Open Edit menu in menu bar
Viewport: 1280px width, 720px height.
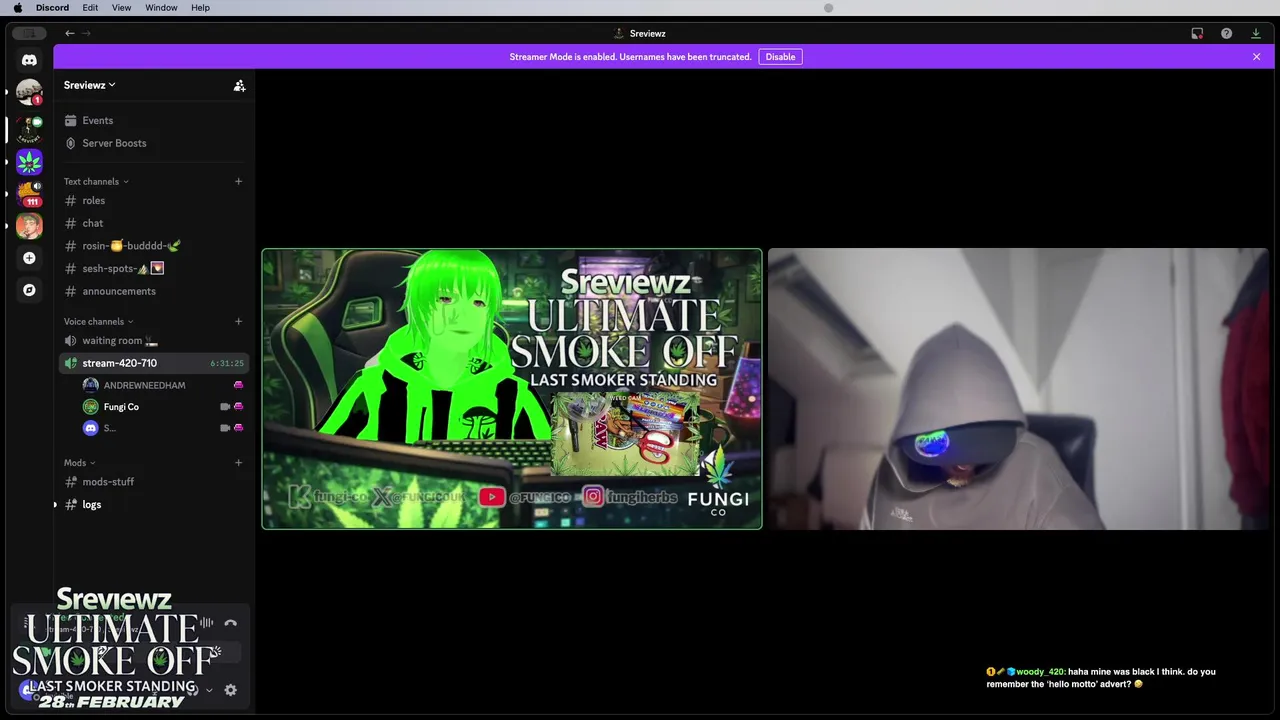(90, 7)
